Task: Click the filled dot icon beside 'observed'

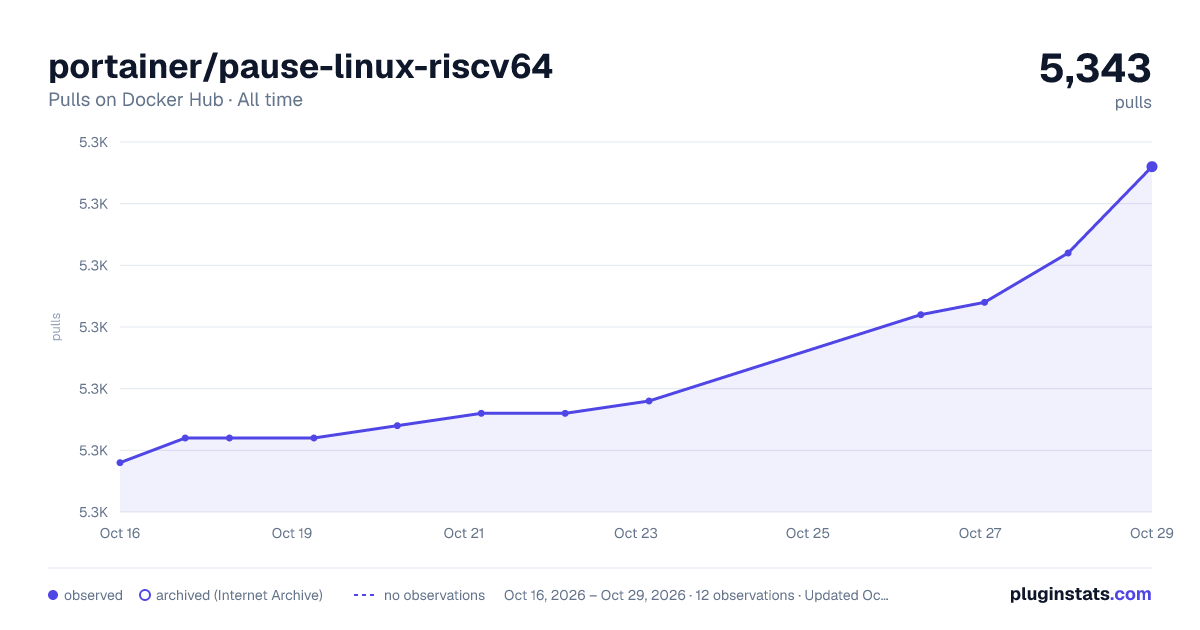Action: [53, 595]
